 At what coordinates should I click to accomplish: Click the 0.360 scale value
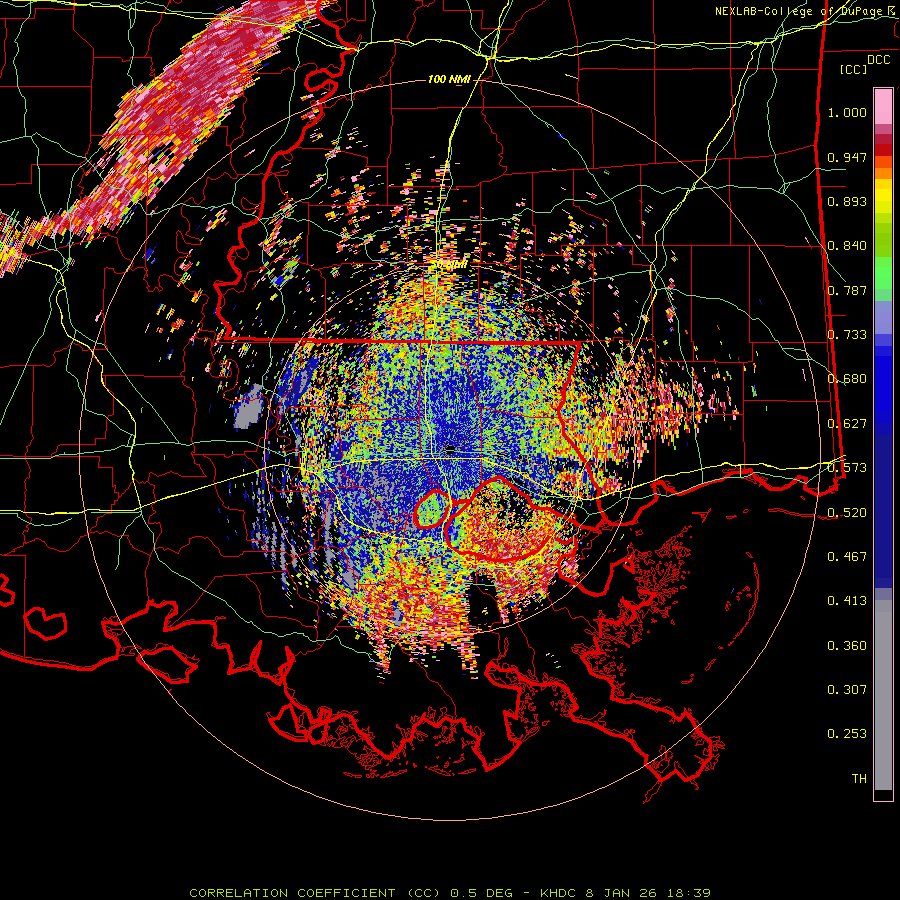(x=847, y=646)
